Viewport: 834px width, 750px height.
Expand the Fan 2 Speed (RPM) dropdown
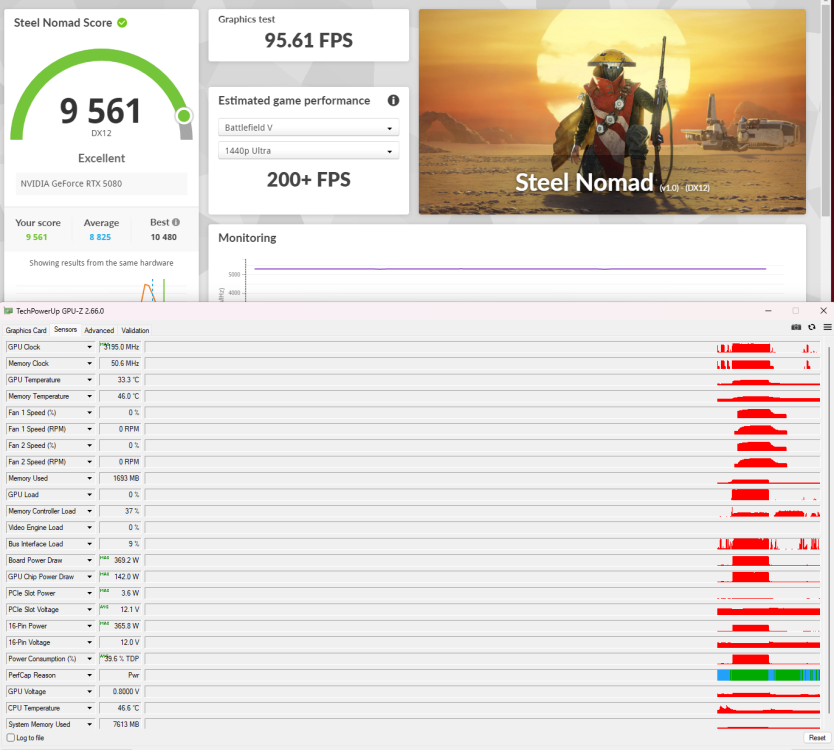[89, 462]
